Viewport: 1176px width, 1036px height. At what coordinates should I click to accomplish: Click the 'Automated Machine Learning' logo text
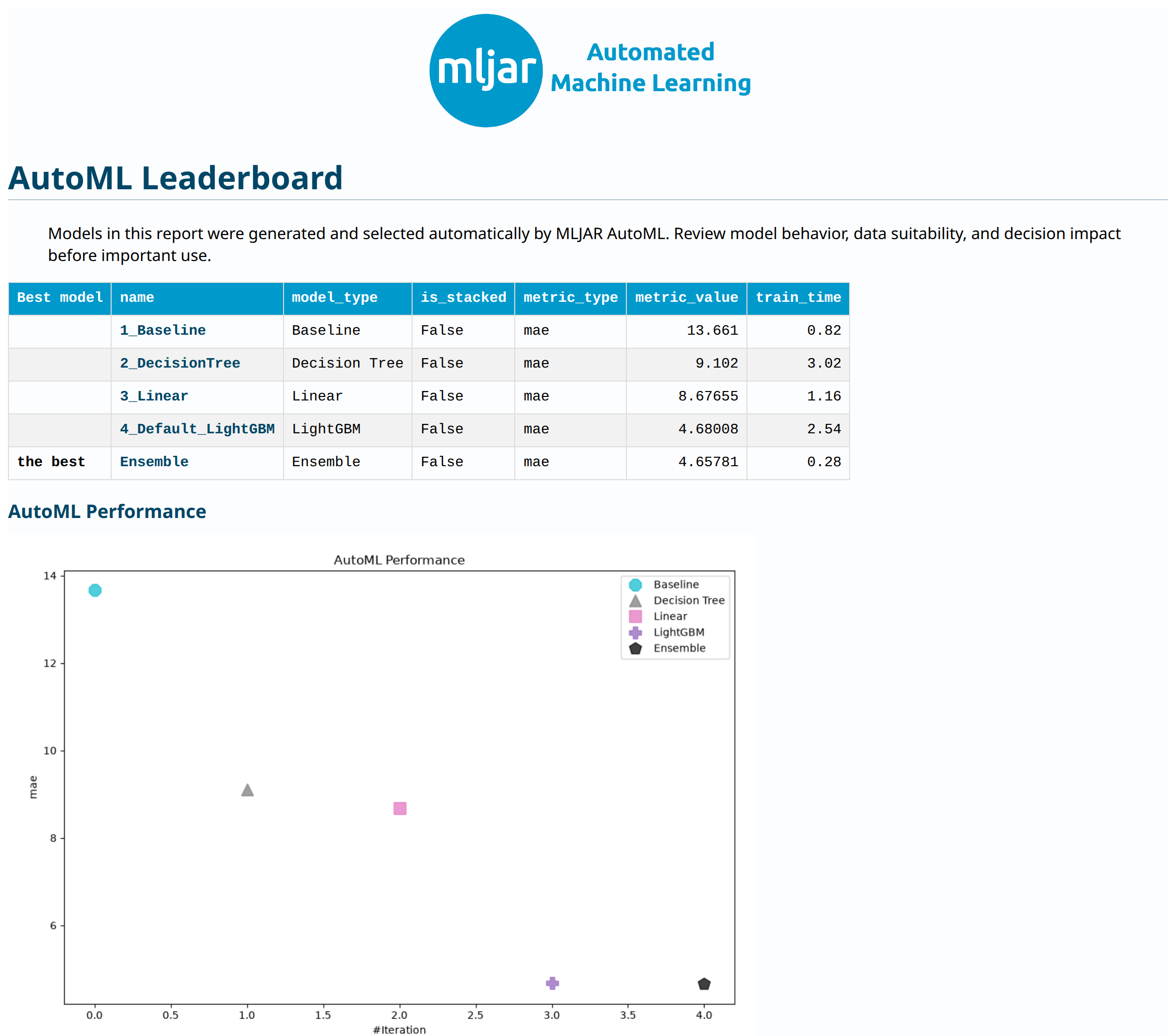(651, 68)
